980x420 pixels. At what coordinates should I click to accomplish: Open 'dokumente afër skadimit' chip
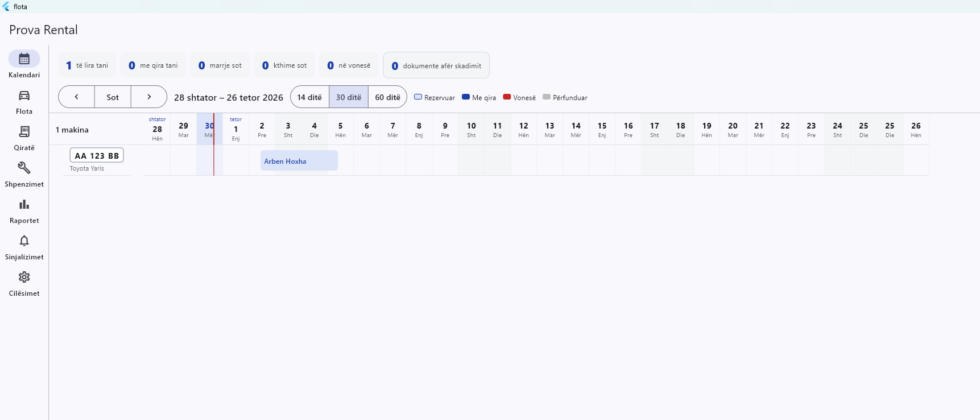436,65
